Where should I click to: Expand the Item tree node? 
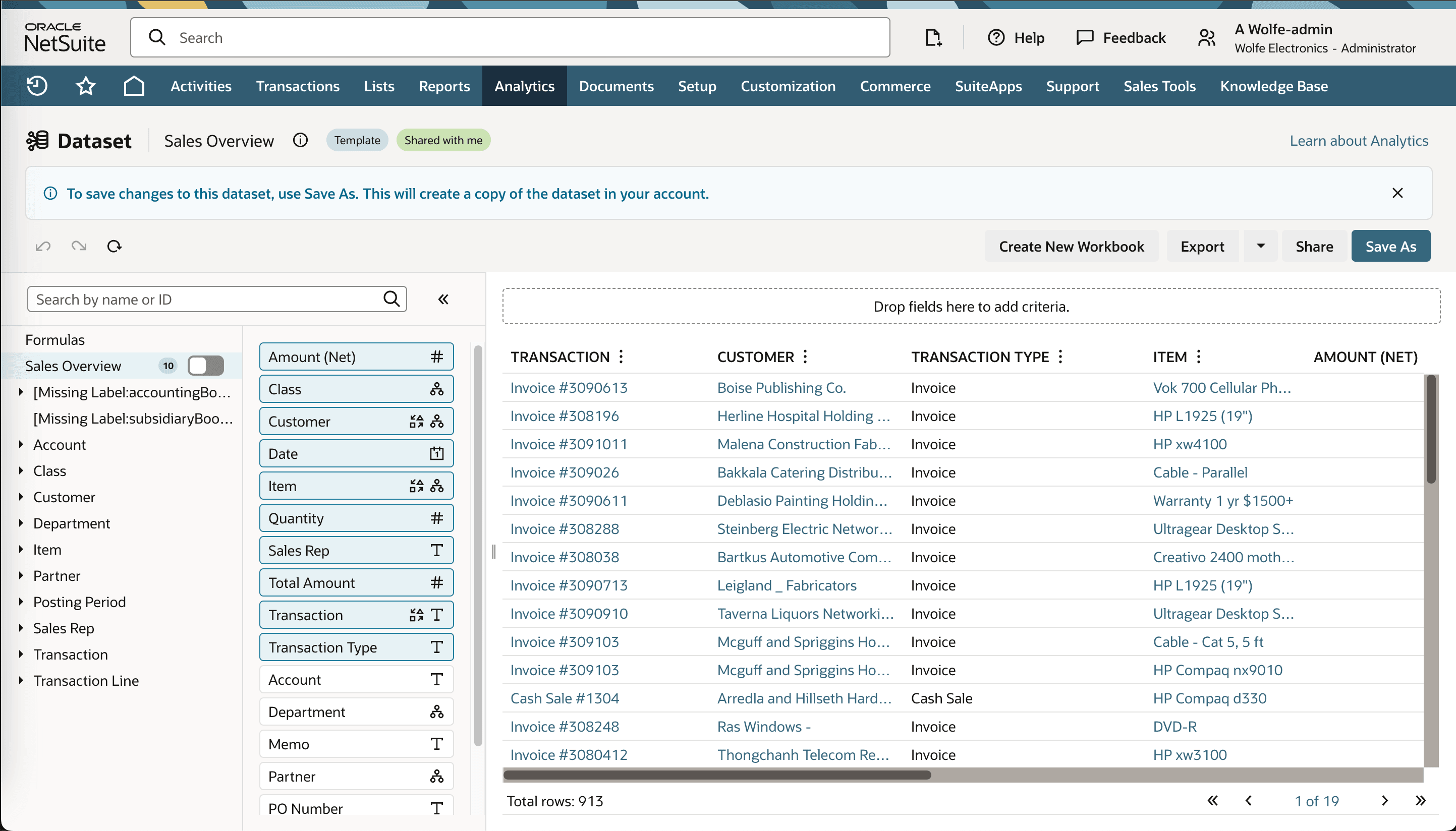pyautogui.click(x=21, y=550)
